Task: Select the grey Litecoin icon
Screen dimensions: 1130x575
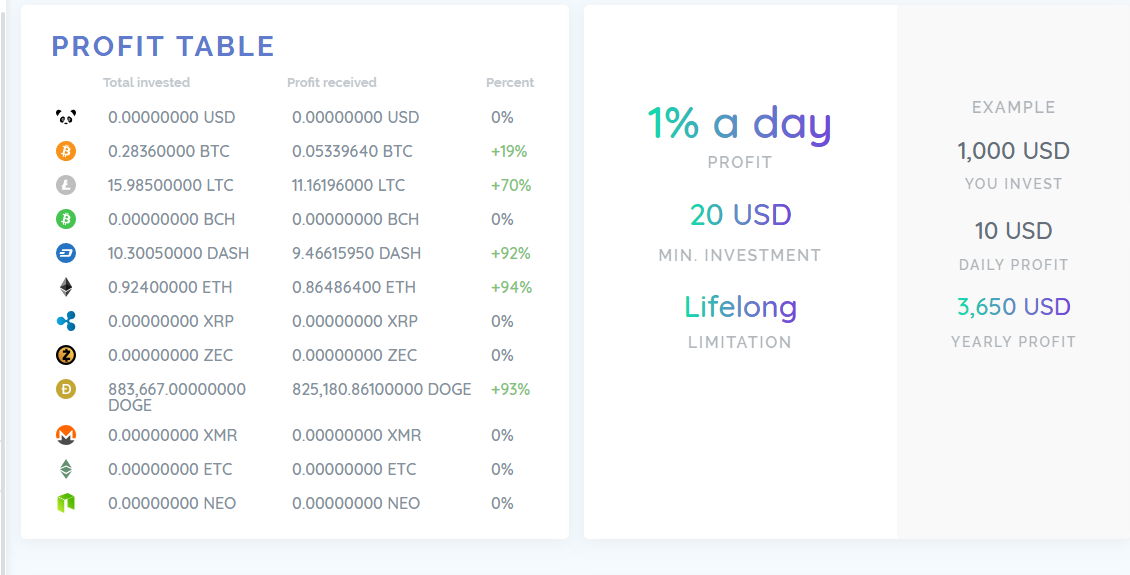Action: click(66, 185)
